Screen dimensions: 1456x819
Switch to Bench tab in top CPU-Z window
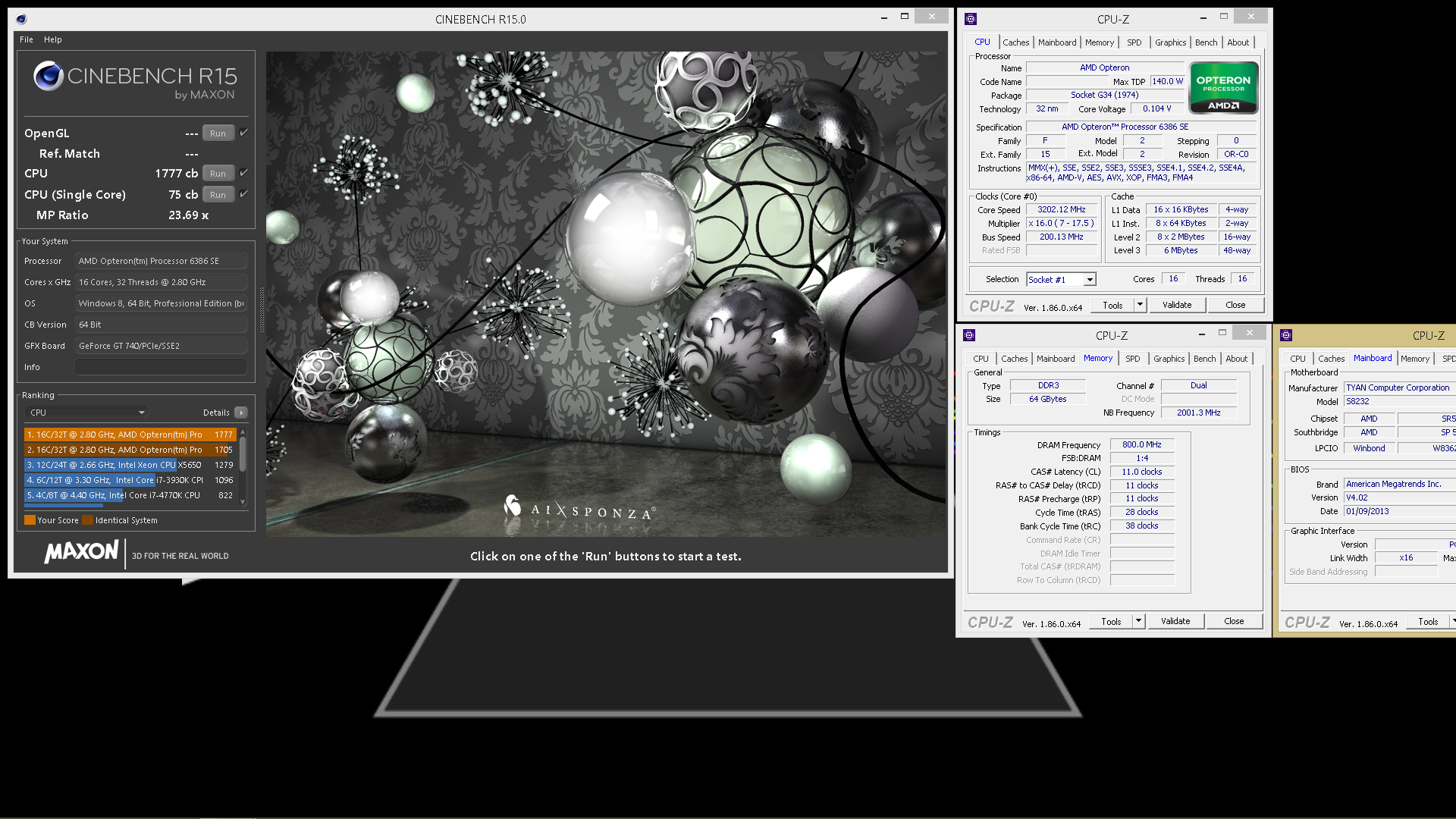pyautogui.click(x=1206, y=42)
